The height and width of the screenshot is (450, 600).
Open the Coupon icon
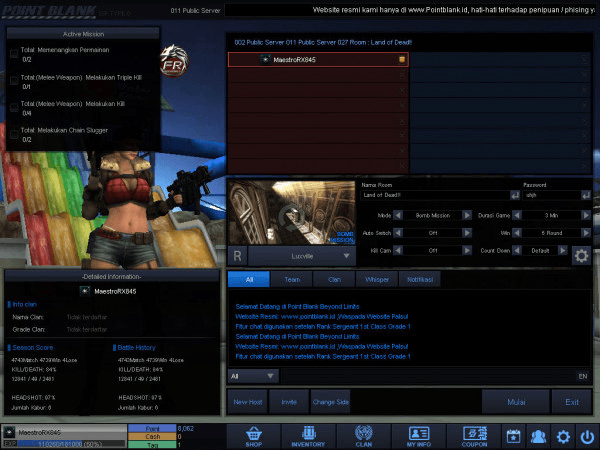coord(474,436)
